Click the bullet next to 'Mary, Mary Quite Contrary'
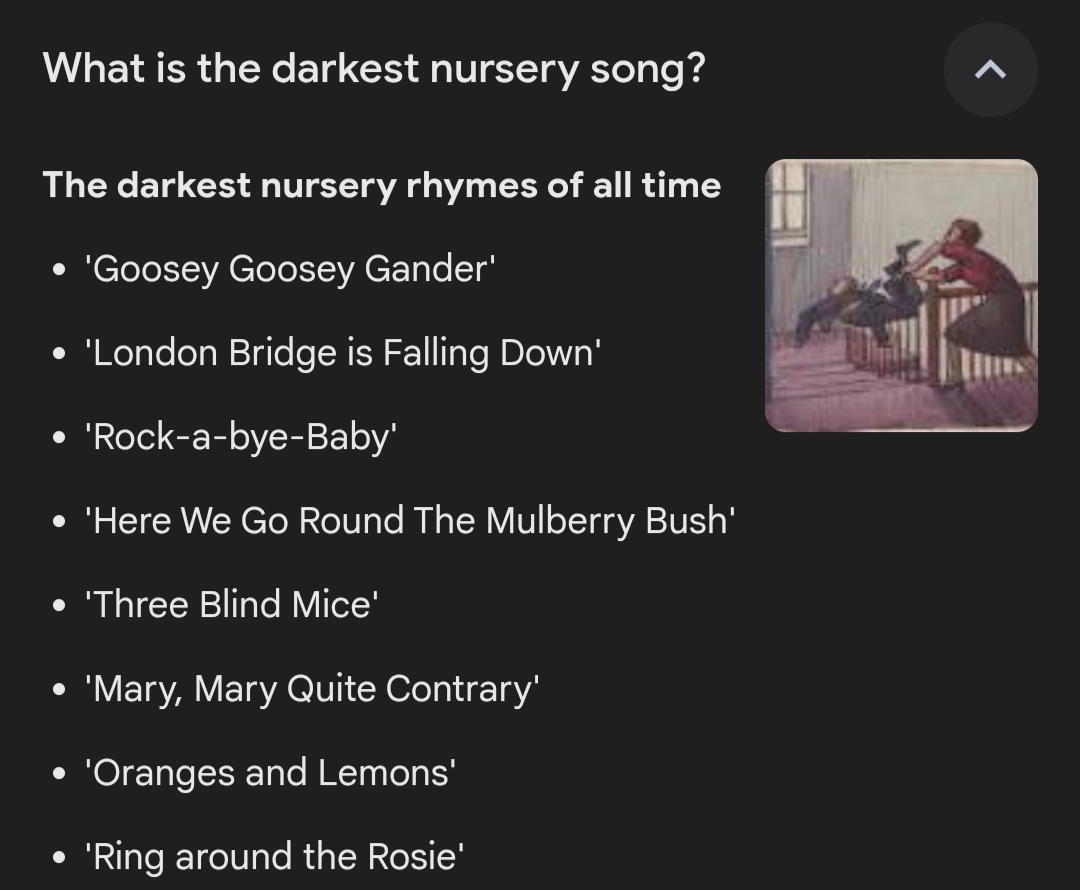1080x890 pixels. (x=62, y=691)
